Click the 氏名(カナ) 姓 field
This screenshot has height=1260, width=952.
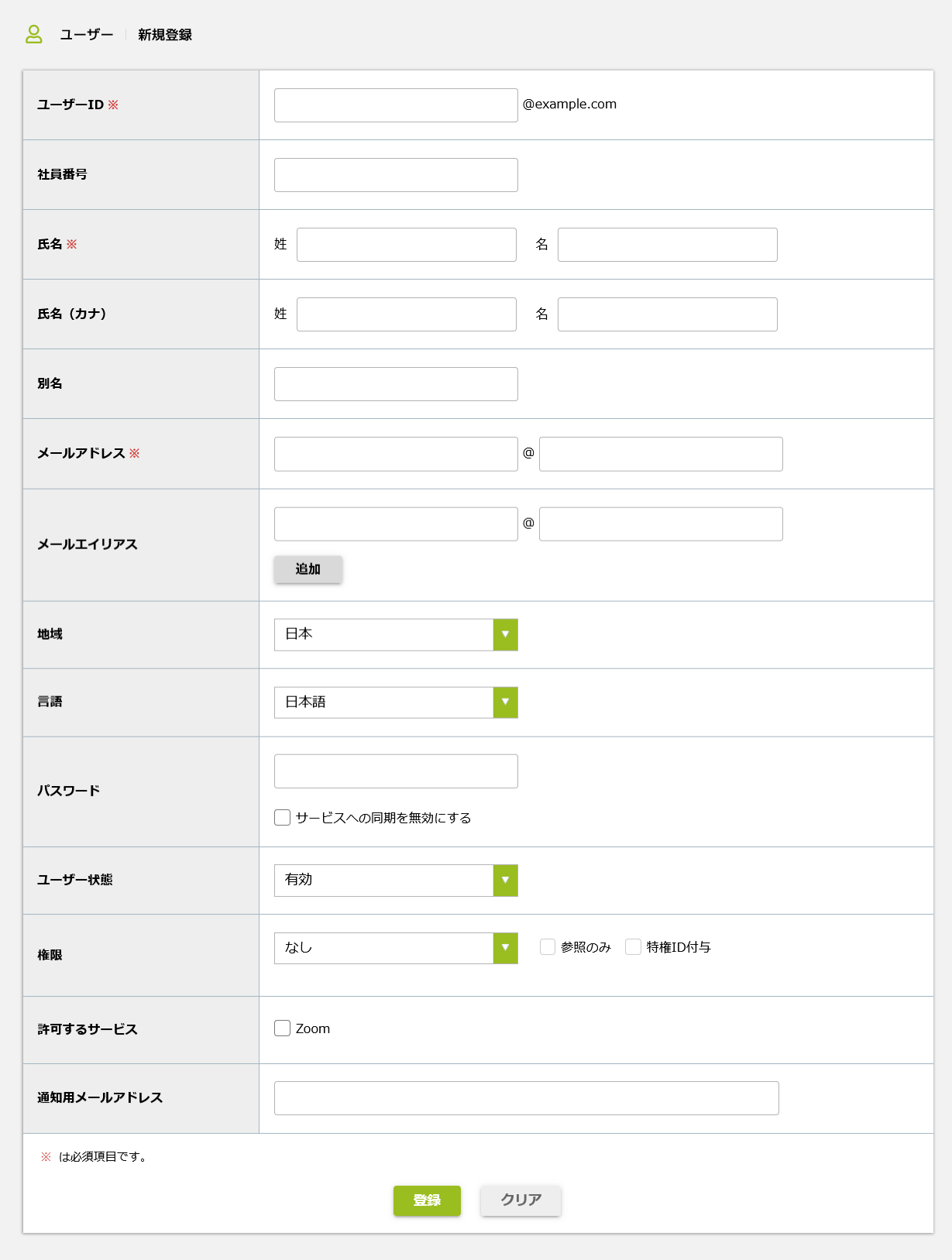tap(407, 314)
